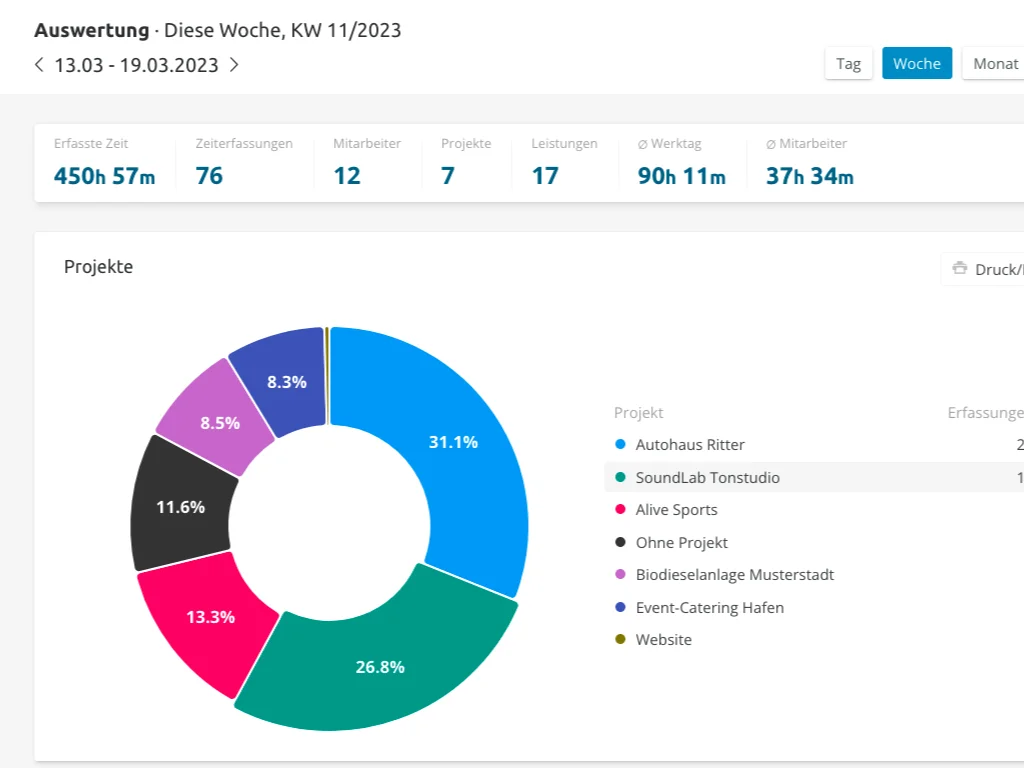
Task: Go to next week with right chevron
Action: [x=234, y=65]
